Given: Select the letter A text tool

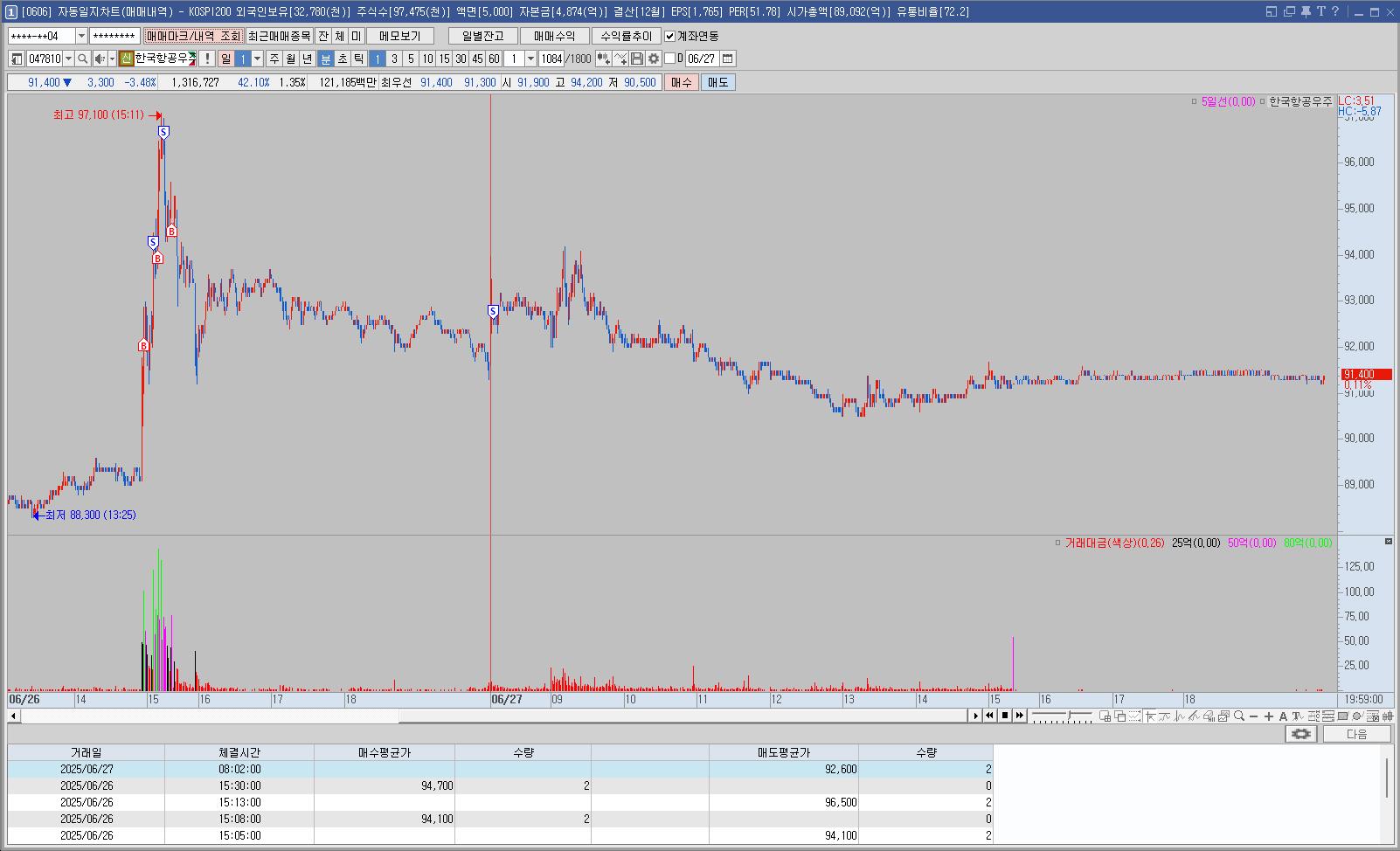Looking at the screenshot, I should pos(1283,716).
